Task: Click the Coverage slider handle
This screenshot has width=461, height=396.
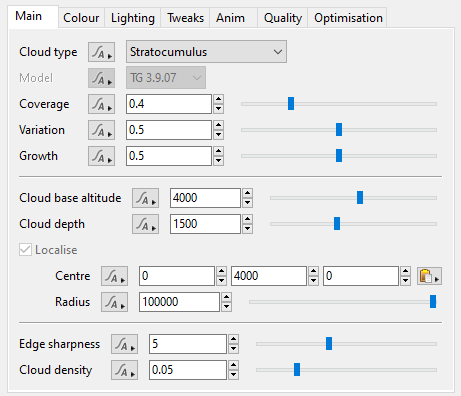Action: 291,104
